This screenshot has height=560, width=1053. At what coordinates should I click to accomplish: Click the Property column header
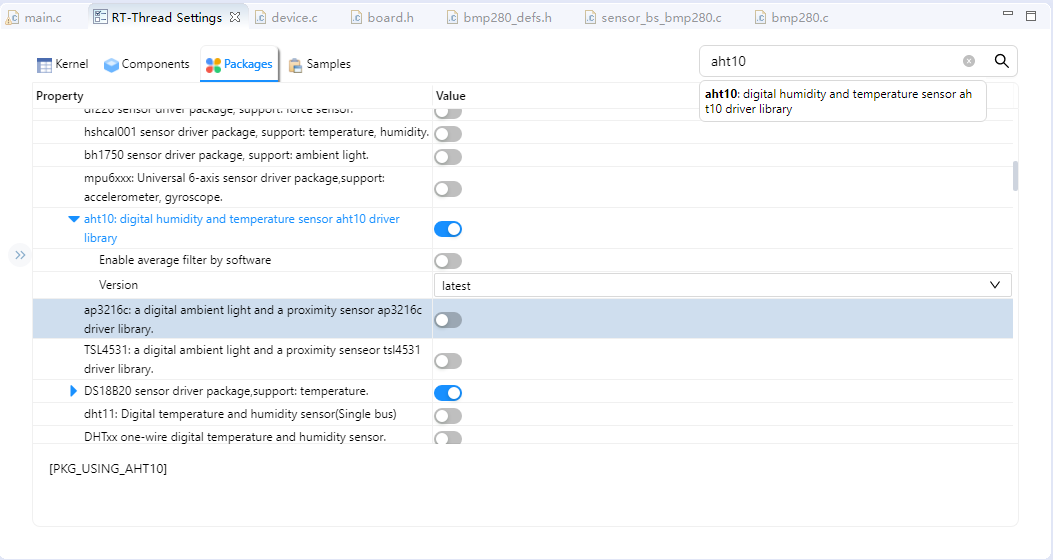60,96
